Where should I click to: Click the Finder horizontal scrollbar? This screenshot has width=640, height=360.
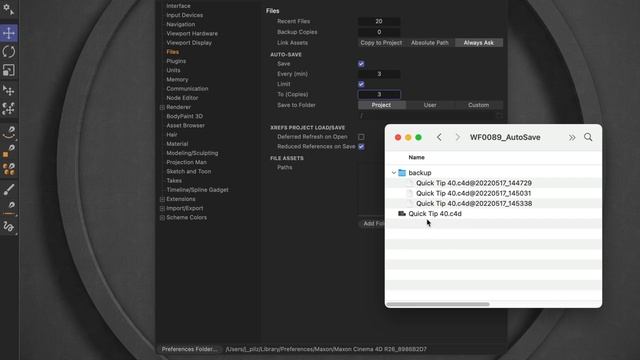[438, 304]
